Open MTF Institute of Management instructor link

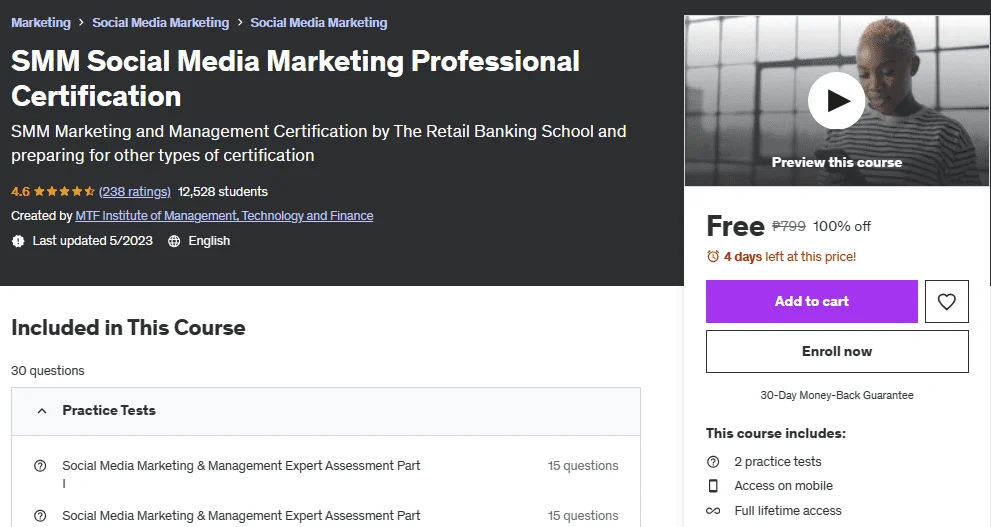(x=224, y=216)
